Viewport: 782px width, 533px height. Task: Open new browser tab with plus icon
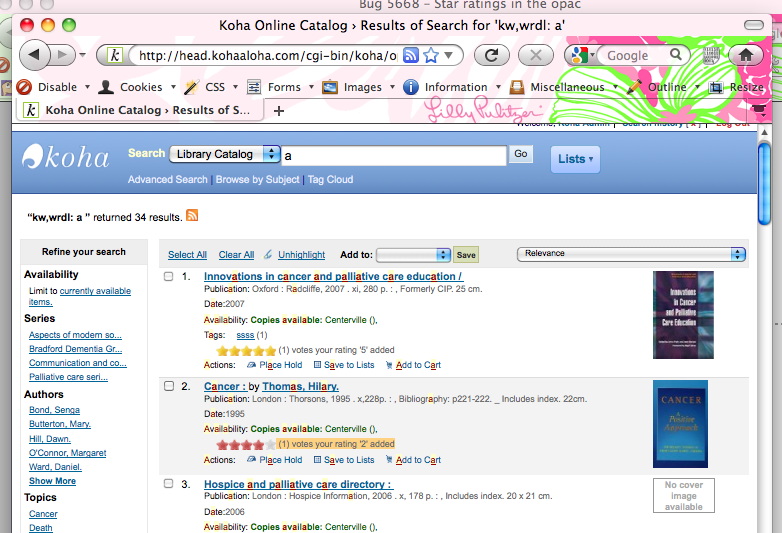coord(279,110)
